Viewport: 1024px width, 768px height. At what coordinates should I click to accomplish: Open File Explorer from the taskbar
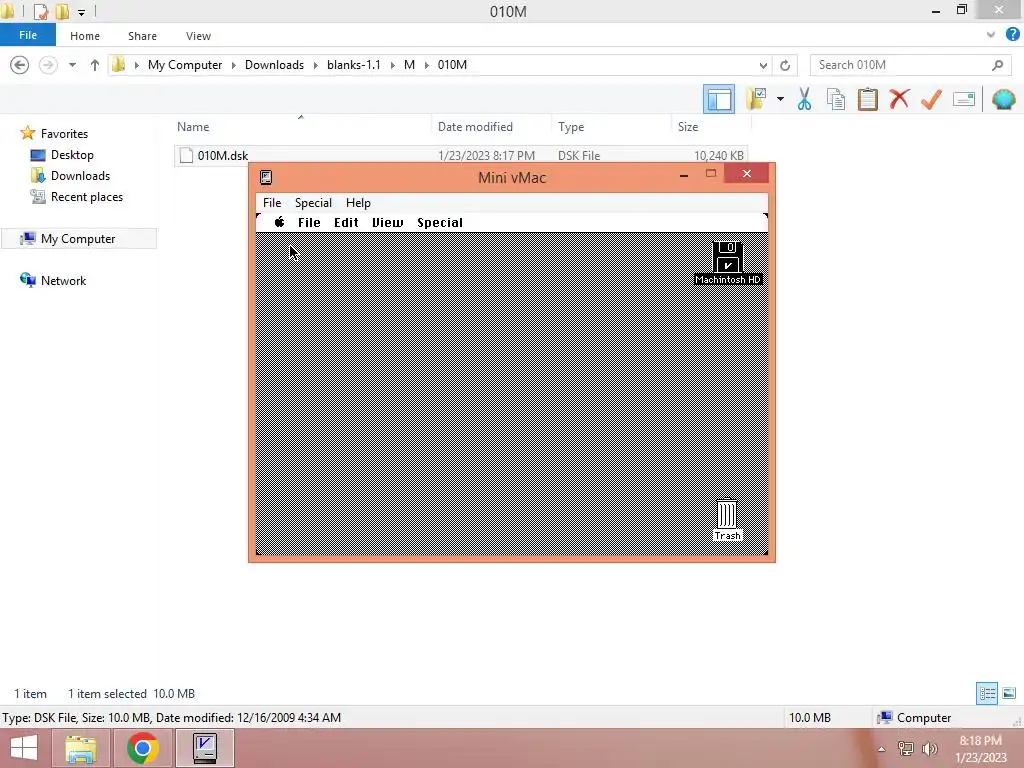coord(80,748)
